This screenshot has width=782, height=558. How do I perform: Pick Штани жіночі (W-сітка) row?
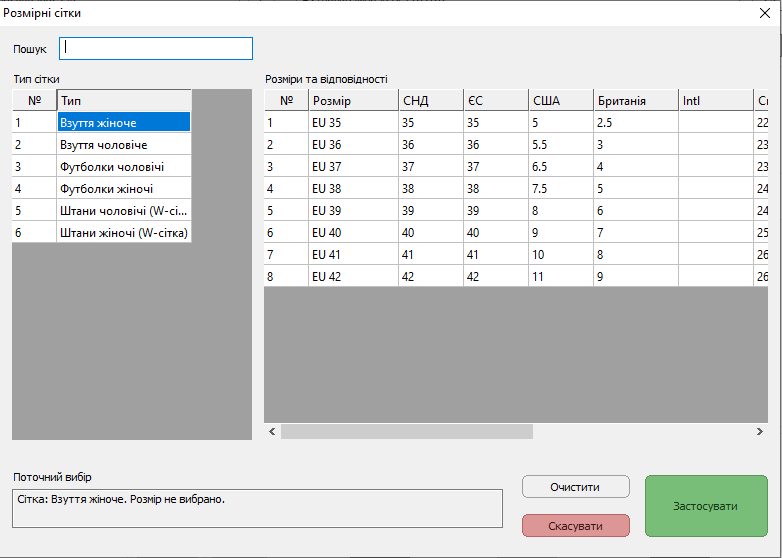(x=123, y=232)
